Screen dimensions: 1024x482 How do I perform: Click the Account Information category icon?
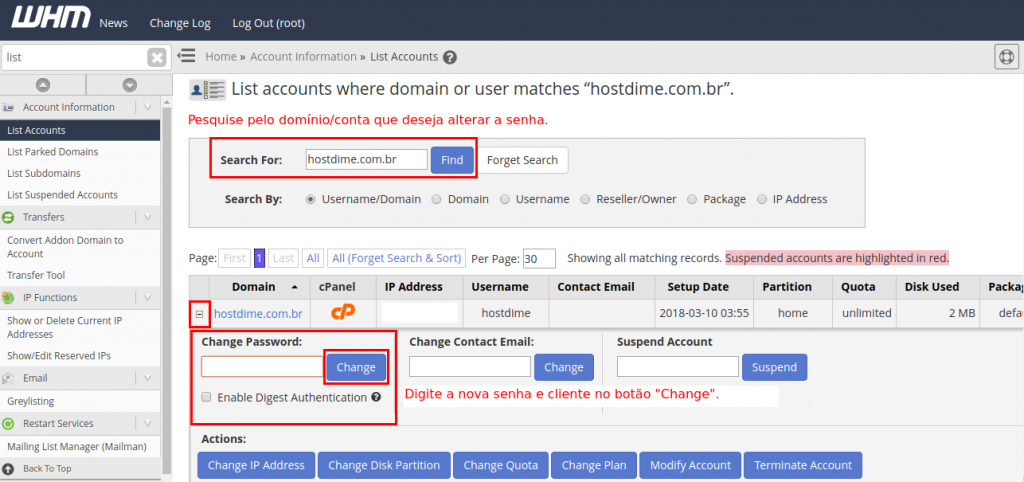coord(9,107)
